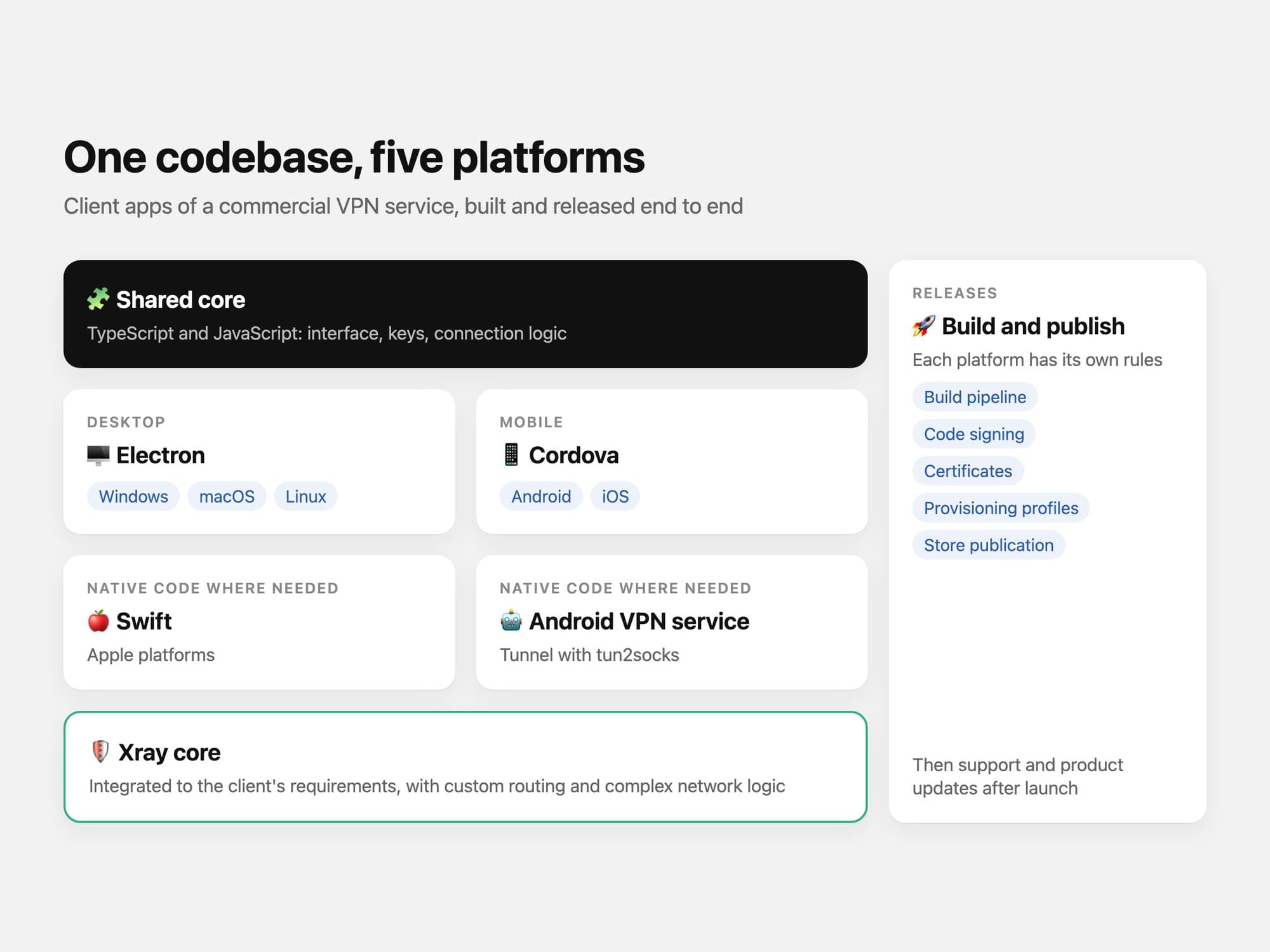The height and width of the screenshot is (952, 1270).
Task: Select the macOS platform chip
Action: point(227,496)
